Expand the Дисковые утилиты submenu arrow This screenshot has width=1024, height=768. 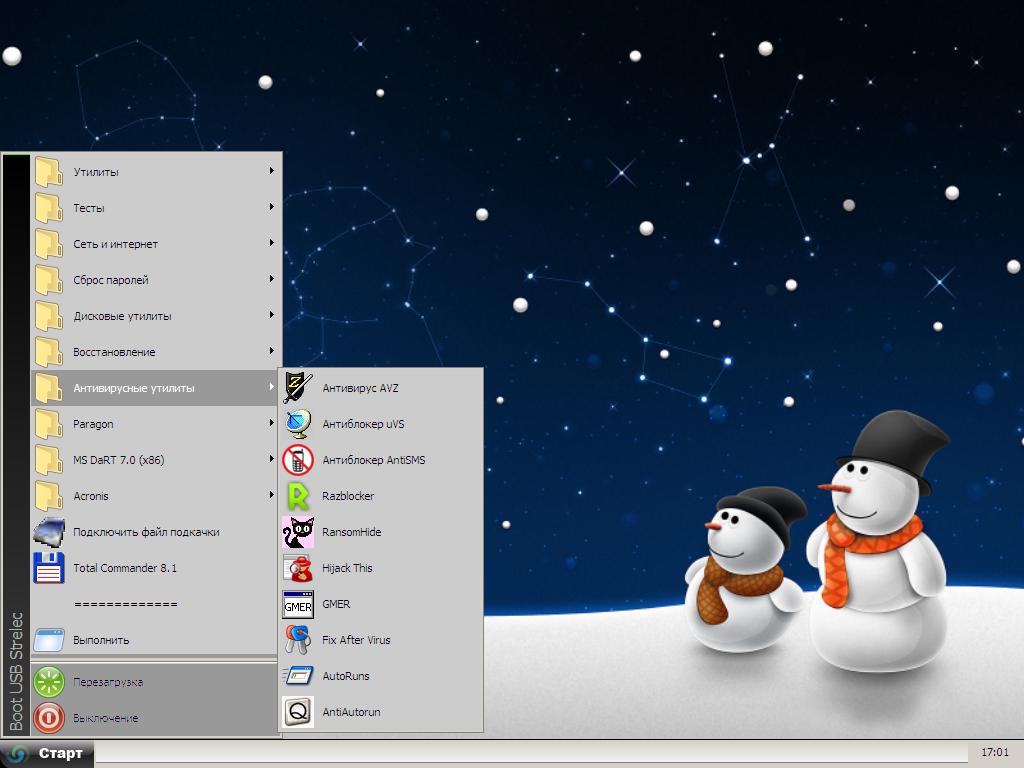271,315
